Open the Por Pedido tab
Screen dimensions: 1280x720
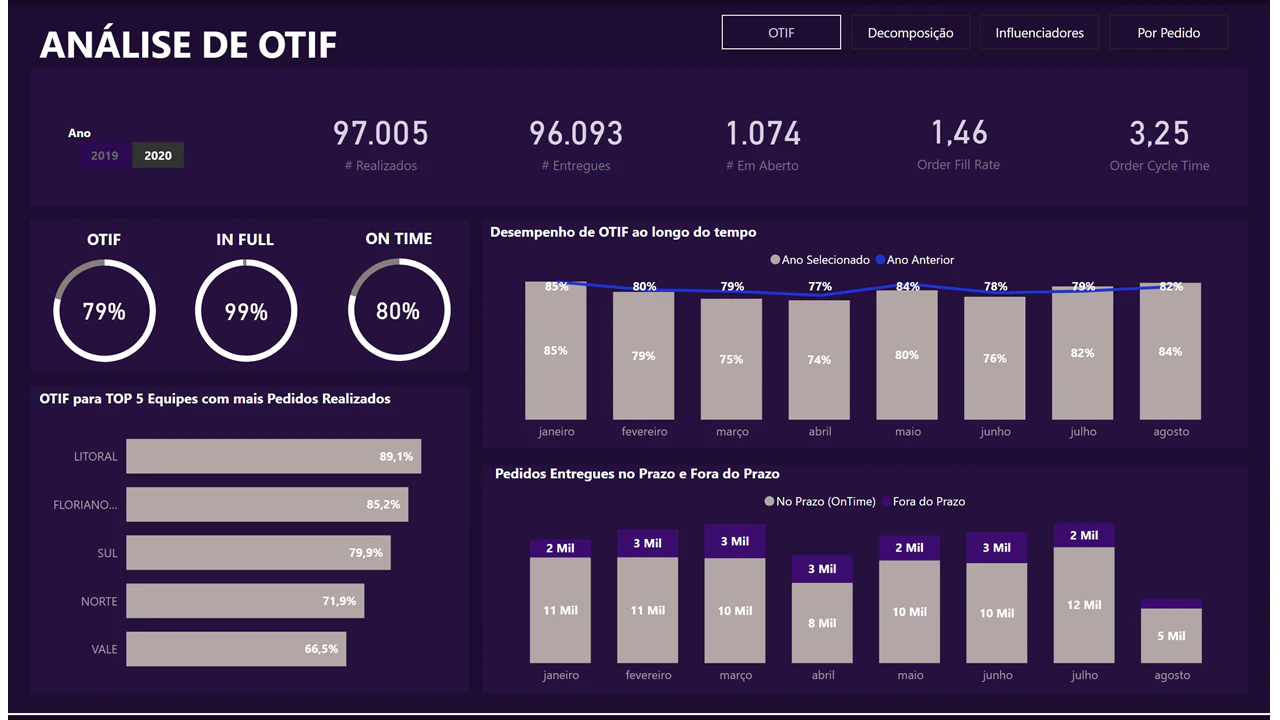coord(1168,33)
